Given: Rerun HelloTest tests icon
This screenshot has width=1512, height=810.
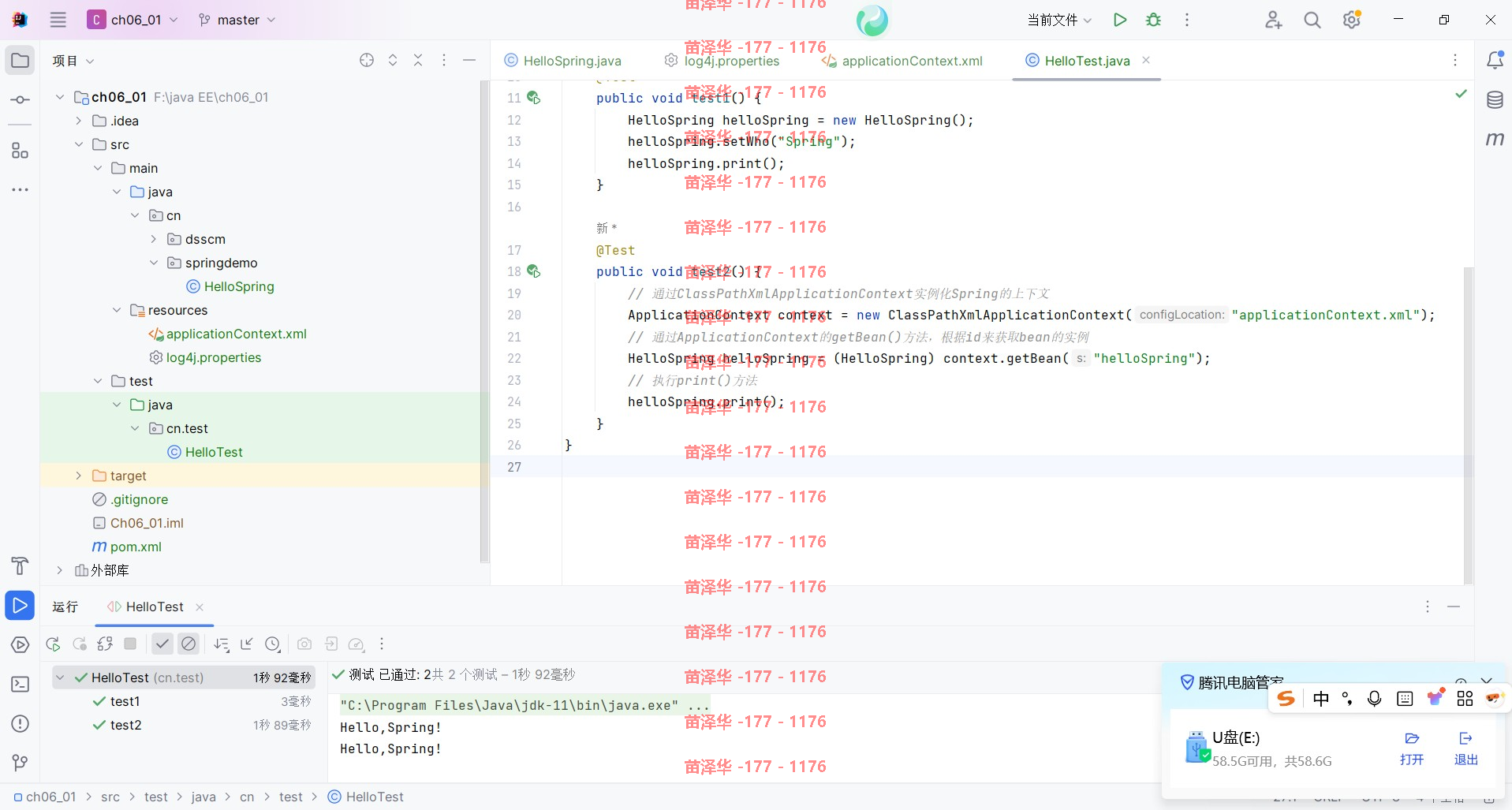Looking at the screenshot, I should click(x=54, y=644).
